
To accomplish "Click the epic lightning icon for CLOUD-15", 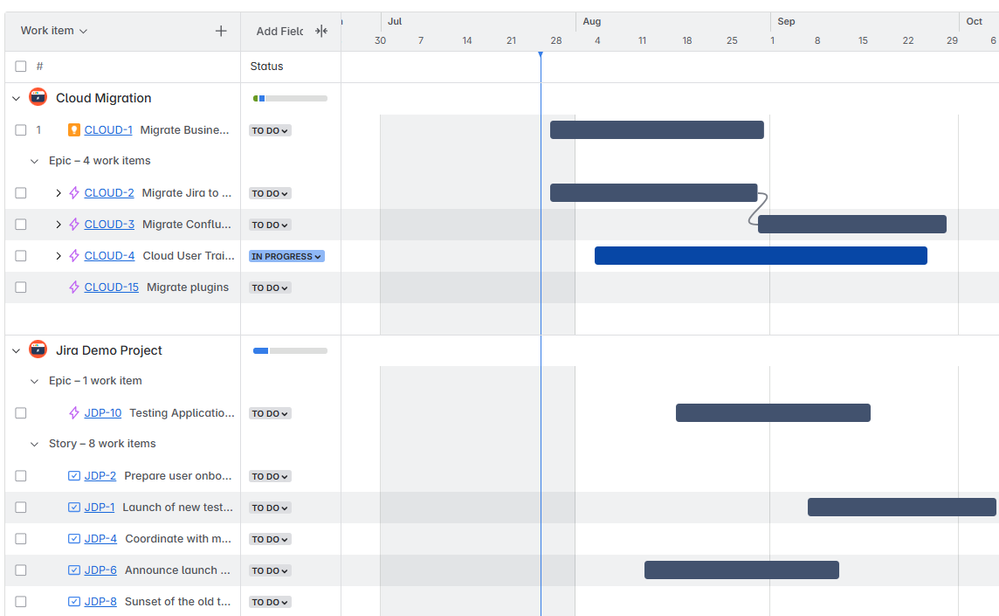I will [74, 287].
